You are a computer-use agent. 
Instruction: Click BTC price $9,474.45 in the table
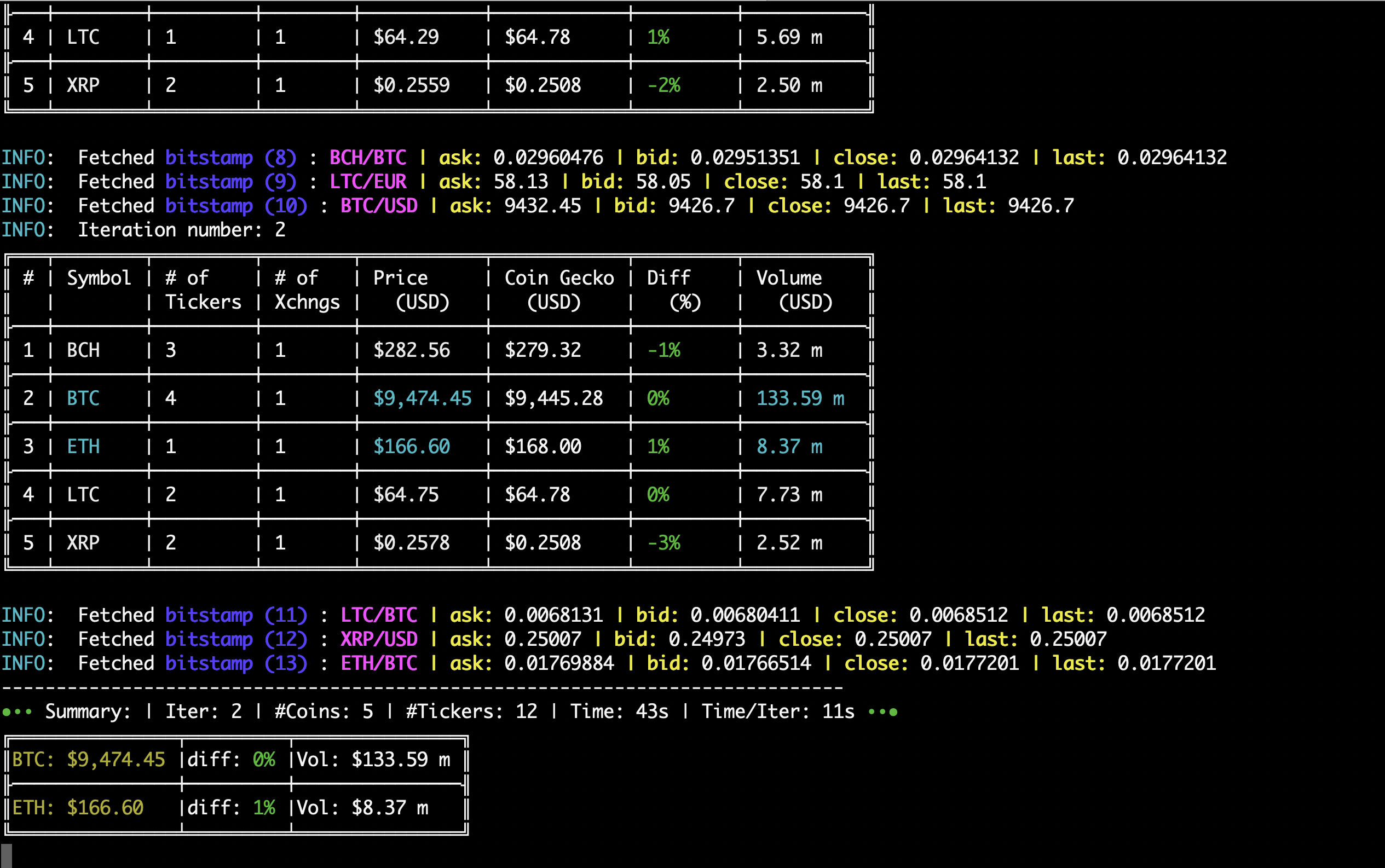coord(422,398)
